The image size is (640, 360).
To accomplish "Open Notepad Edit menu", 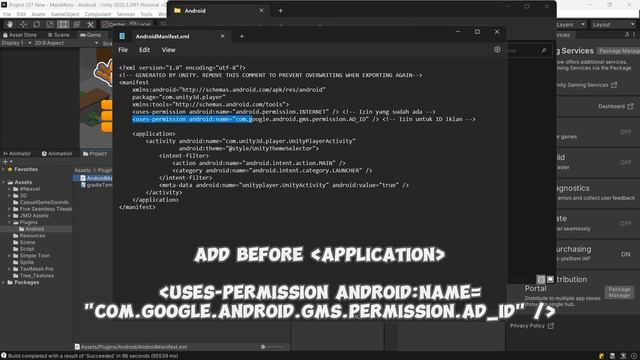I will 144,50.
